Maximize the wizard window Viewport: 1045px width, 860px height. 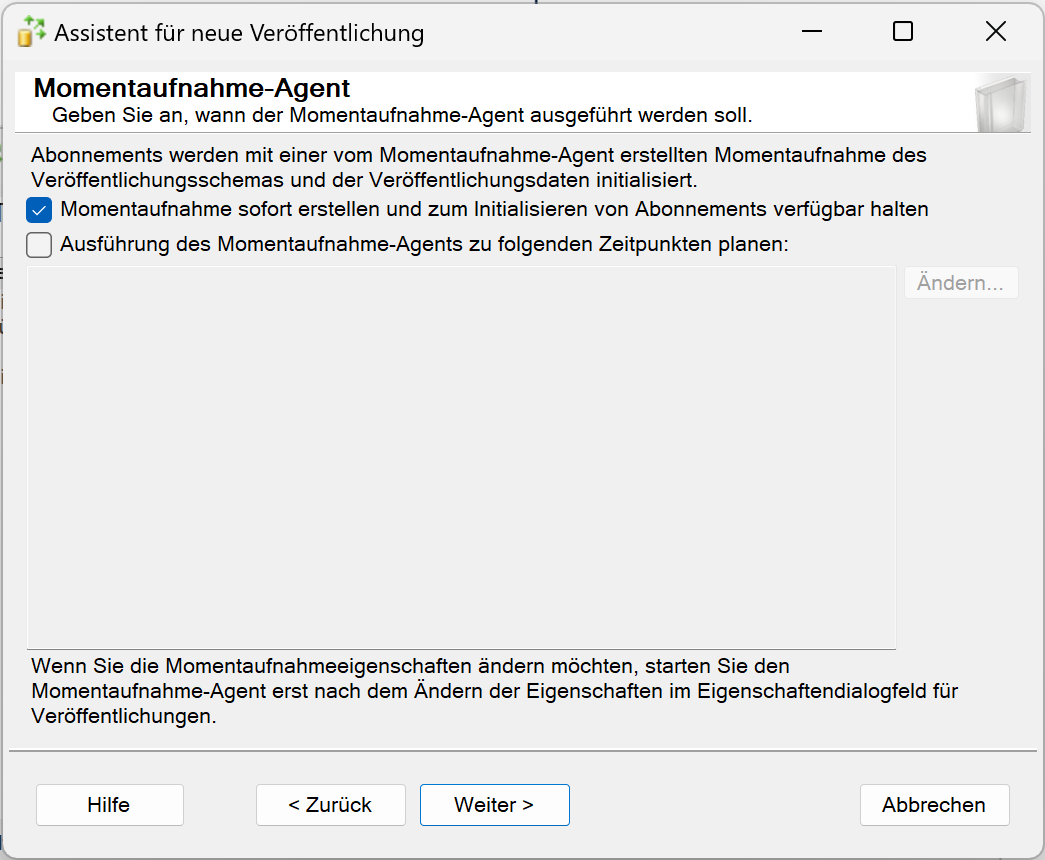point(903,31)
